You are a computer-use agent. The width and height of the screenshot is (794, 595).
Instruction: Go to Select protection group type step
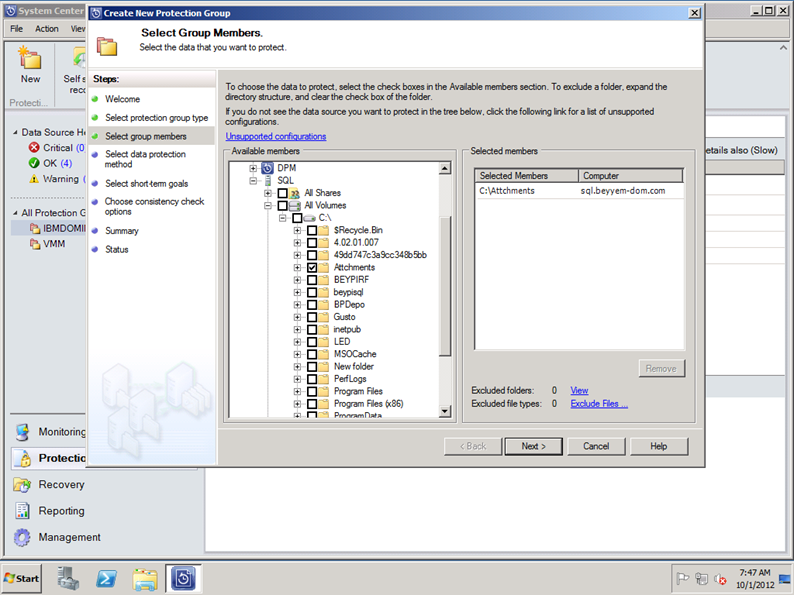pyautogui.click(x=156, y=117)
